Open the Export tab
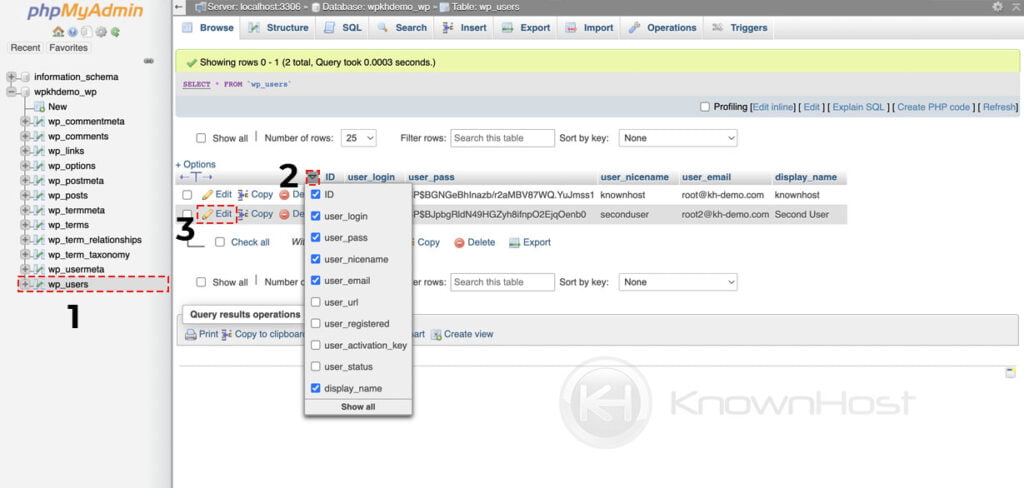1024x488 pixels. (x=526, y=27)
